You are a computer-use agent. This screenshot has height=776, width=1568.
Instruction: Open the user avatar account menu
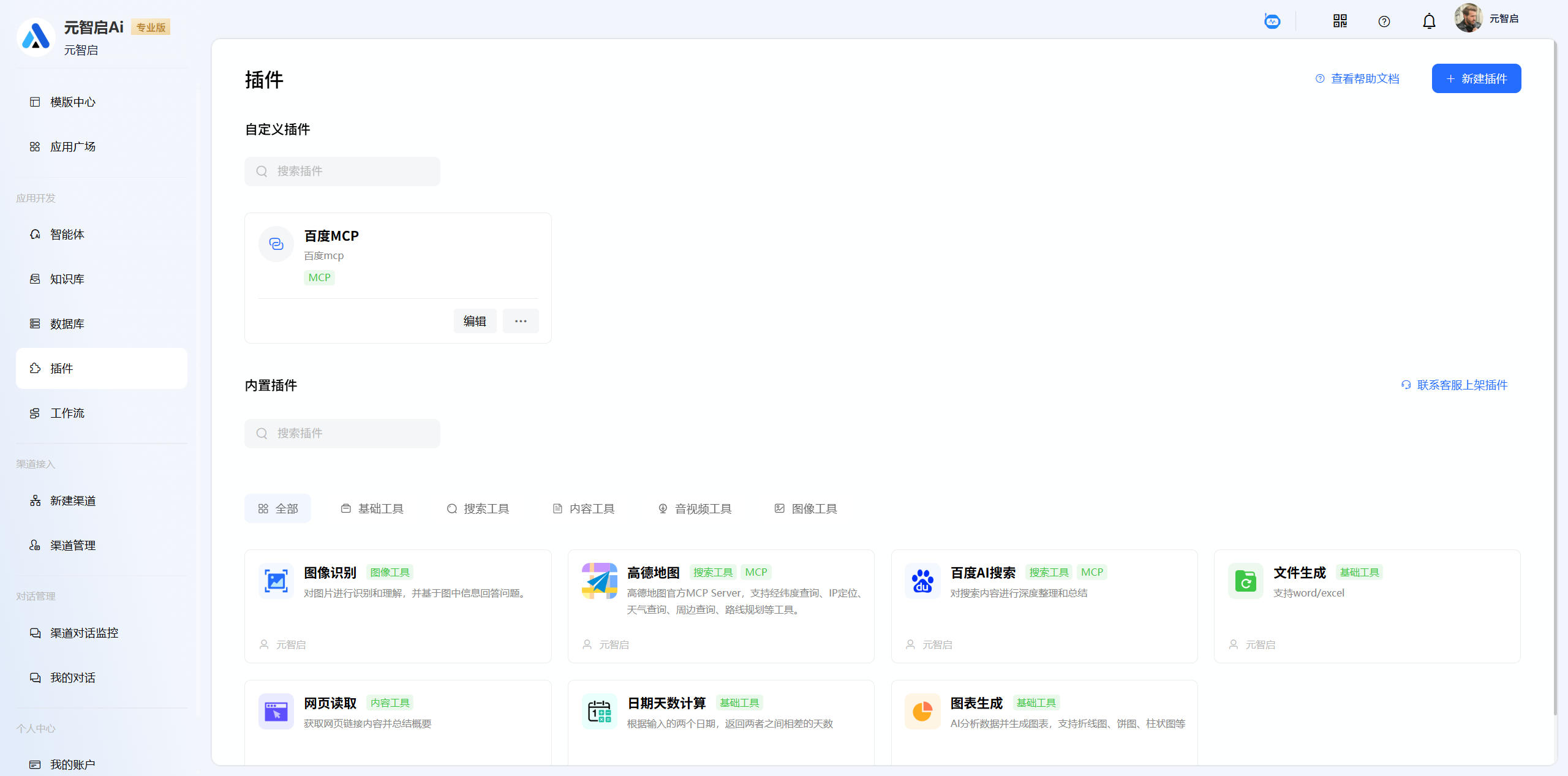tap(1468, 18)
